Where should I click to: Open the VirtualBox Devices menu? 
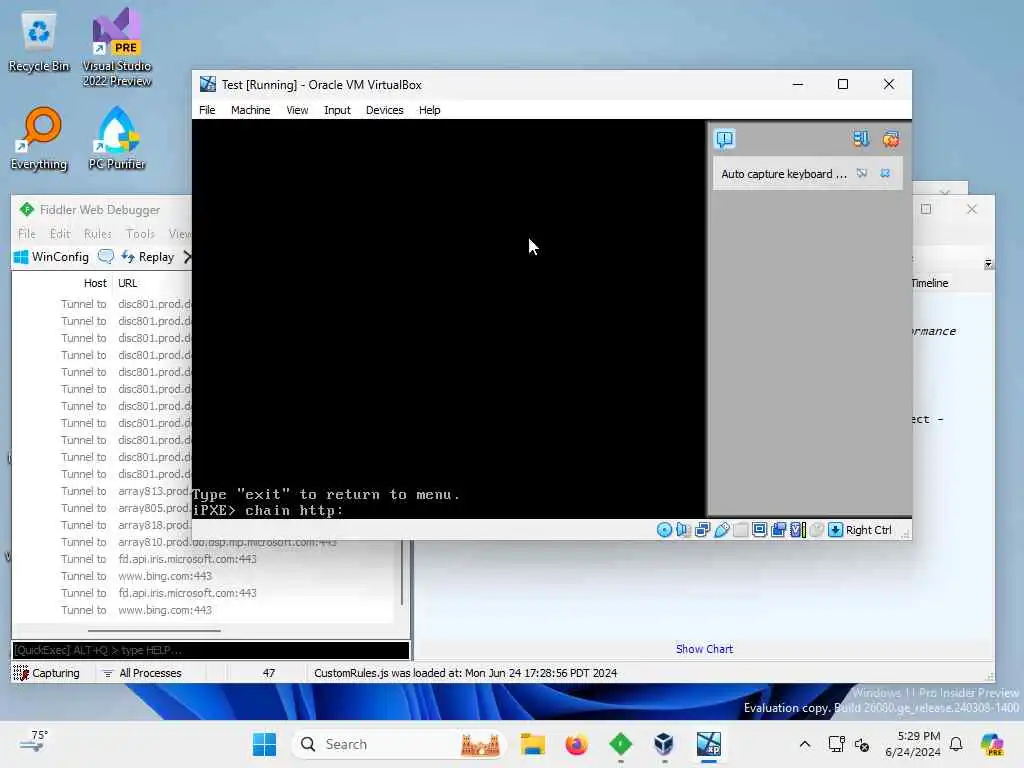coord(385,110)
